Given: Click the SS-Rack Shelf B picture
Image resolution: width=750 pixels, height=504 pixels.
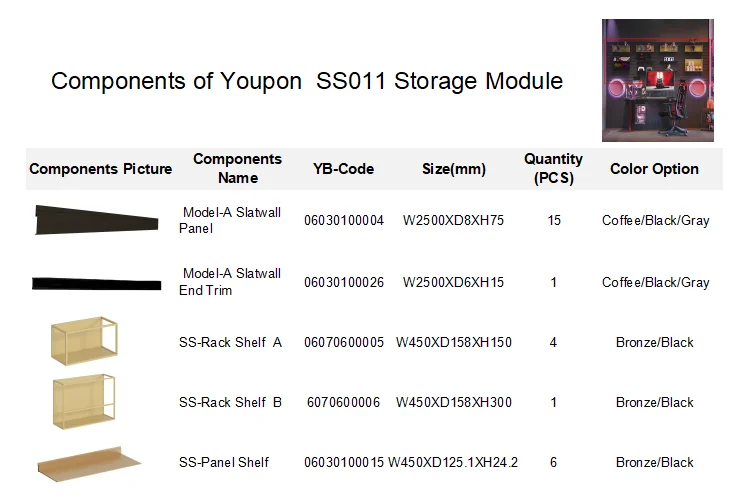Looking at the screenshot, I should (85, 402).
